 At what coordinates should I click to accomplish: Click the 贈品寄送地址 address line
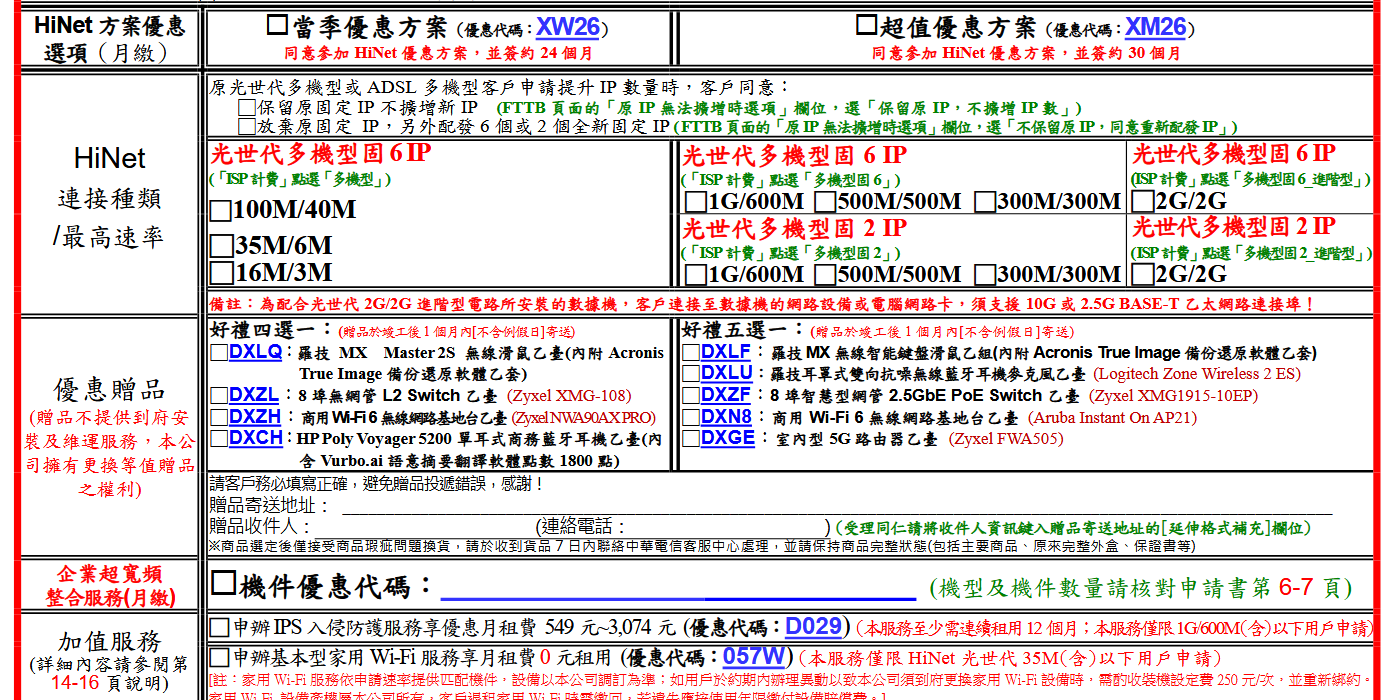(838, 507)
